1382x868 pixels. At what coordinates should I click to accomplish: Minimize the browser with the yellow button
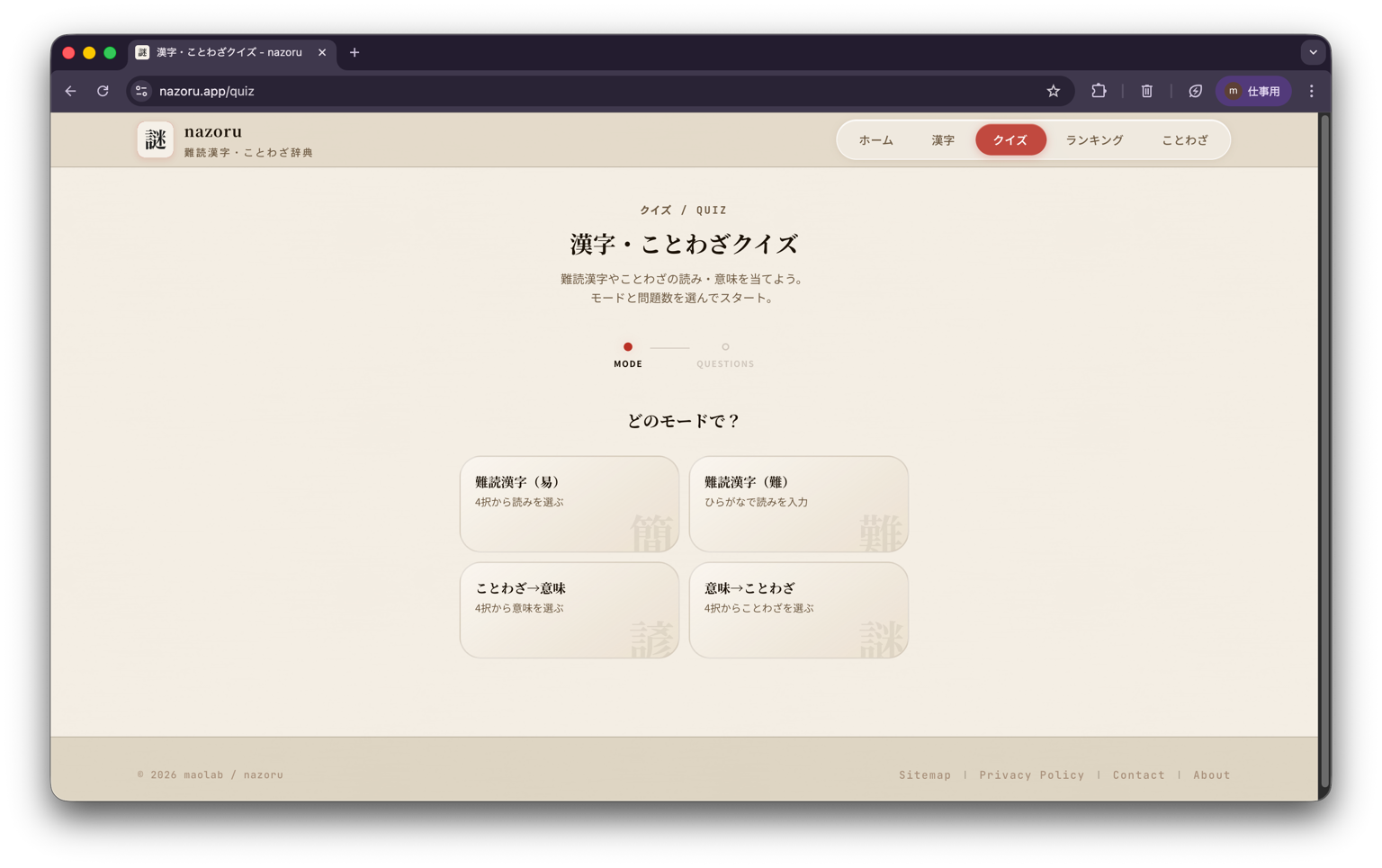click(x=89, y=52)
